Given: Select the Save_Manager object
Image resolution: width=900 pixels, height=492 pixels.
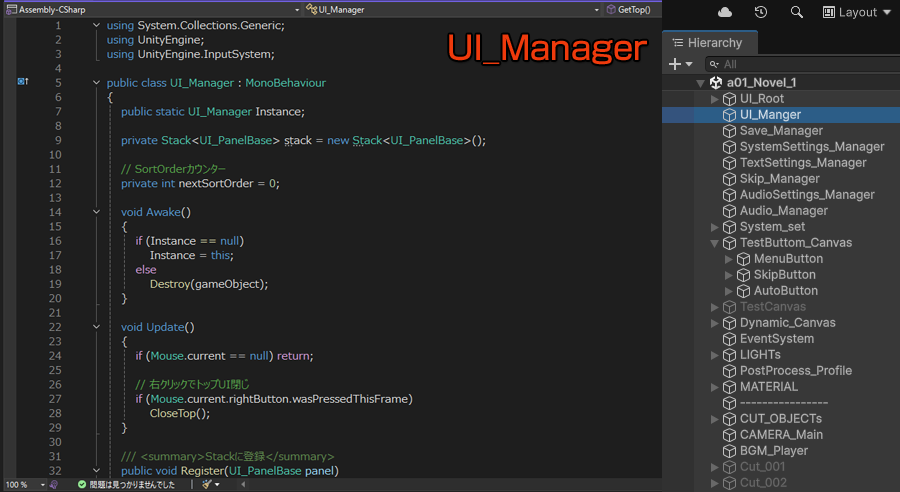Looking at the screenshot, I should [781, 131].
